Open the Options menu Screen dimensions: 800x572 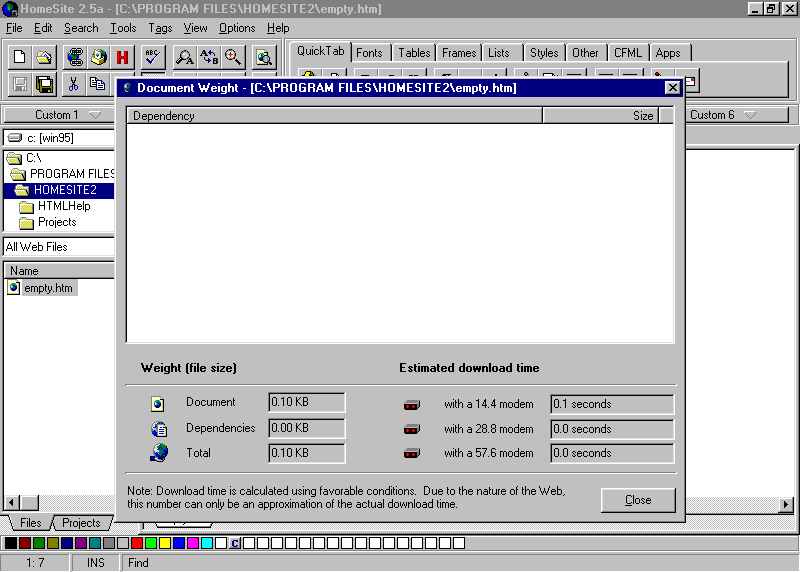(x=237, y=28)
